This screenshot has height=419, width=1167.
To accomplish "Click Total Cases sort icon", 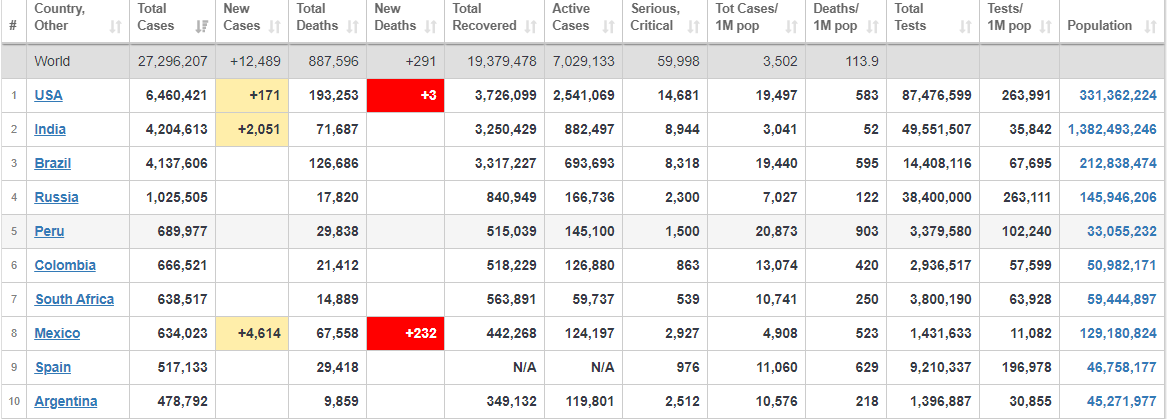I will pyautogui.click(x=201, y=26).
